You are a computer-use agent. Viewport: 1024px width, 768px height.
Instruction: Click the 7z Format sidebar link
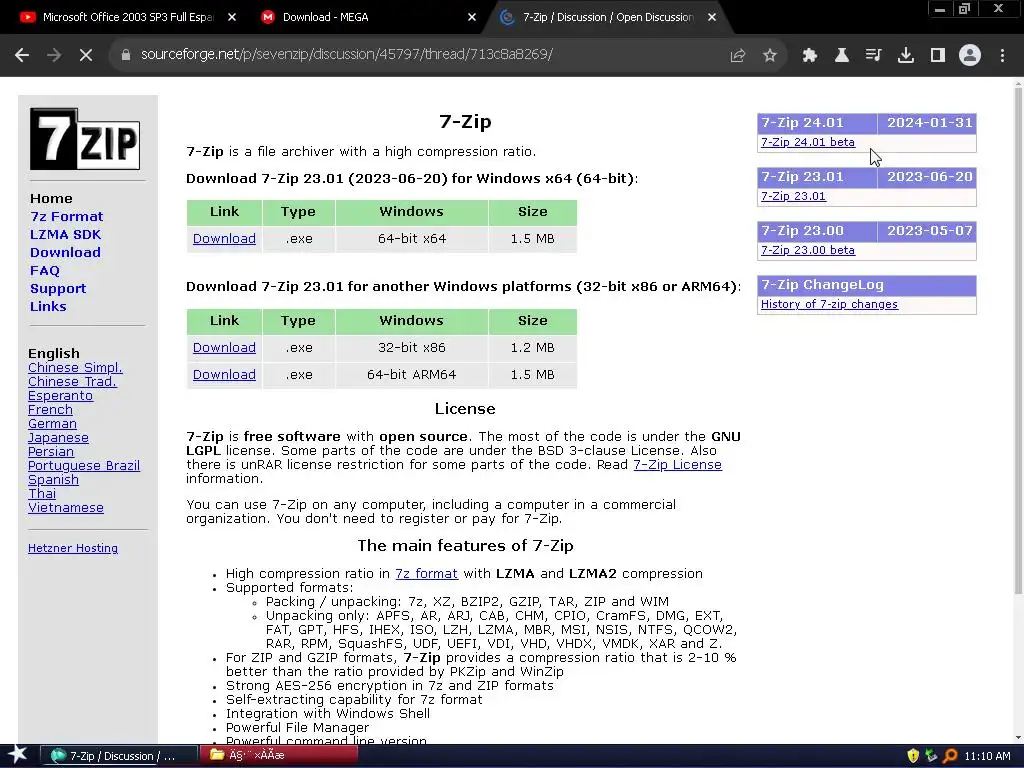point(67,217)
